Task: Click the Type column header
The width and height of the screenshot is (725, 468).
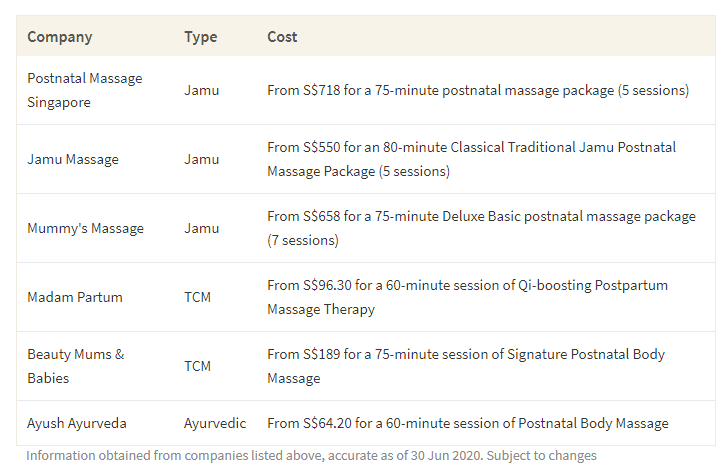Action: [200, 37]
